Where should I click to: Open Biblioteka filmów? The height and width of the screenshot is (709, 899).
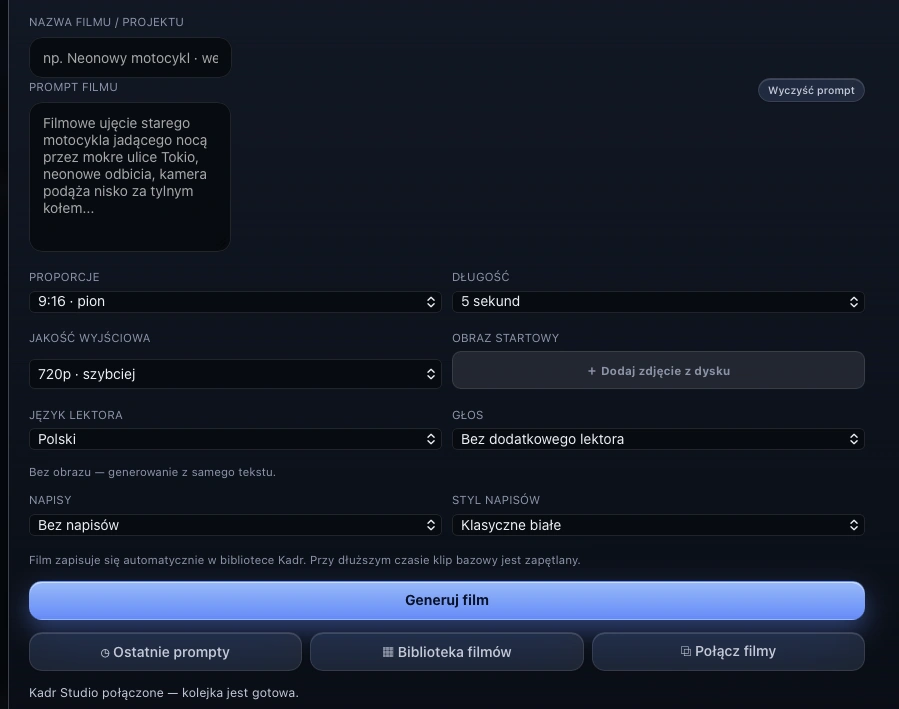pyautogui.click(x=447, y=652)
